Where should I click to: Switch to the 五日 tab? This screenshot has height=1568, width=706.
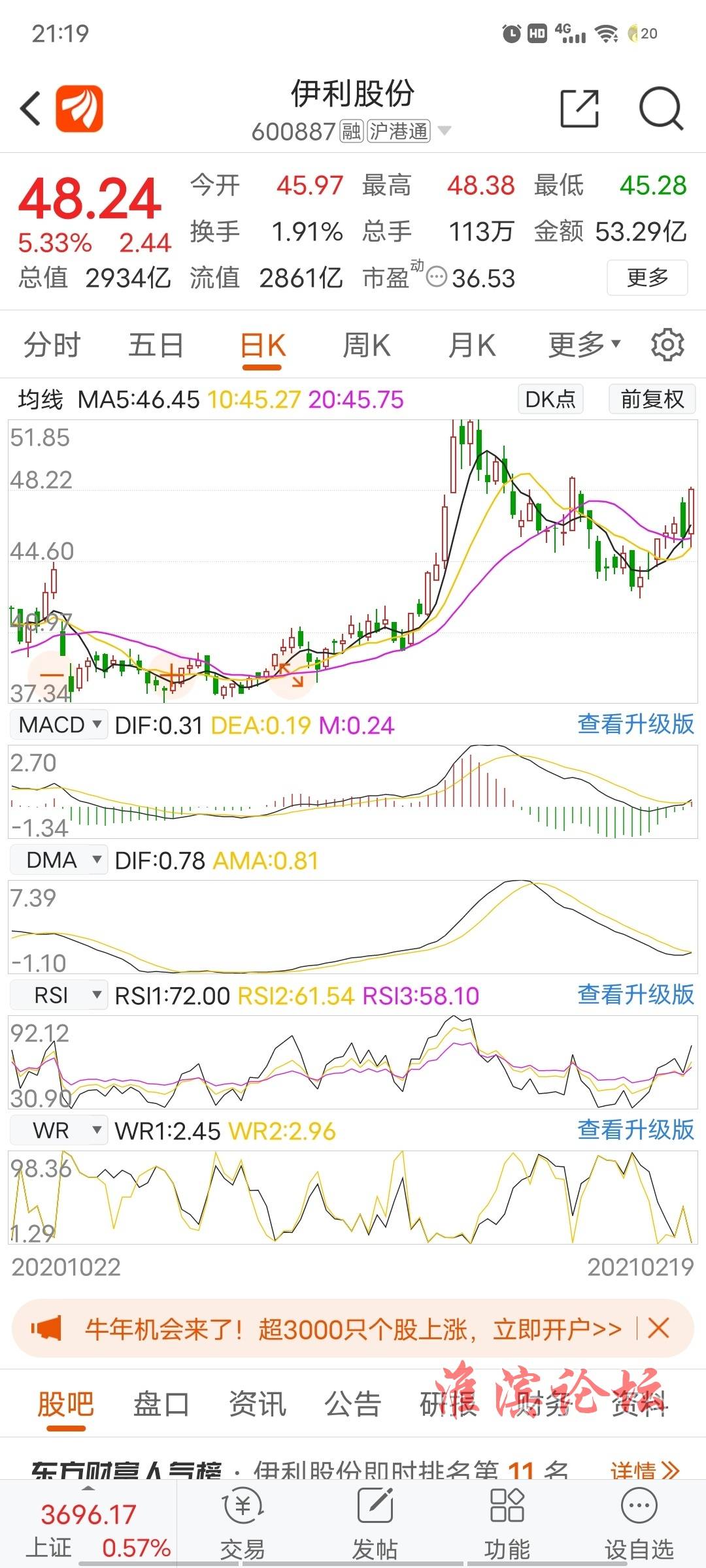pos(156,344)
